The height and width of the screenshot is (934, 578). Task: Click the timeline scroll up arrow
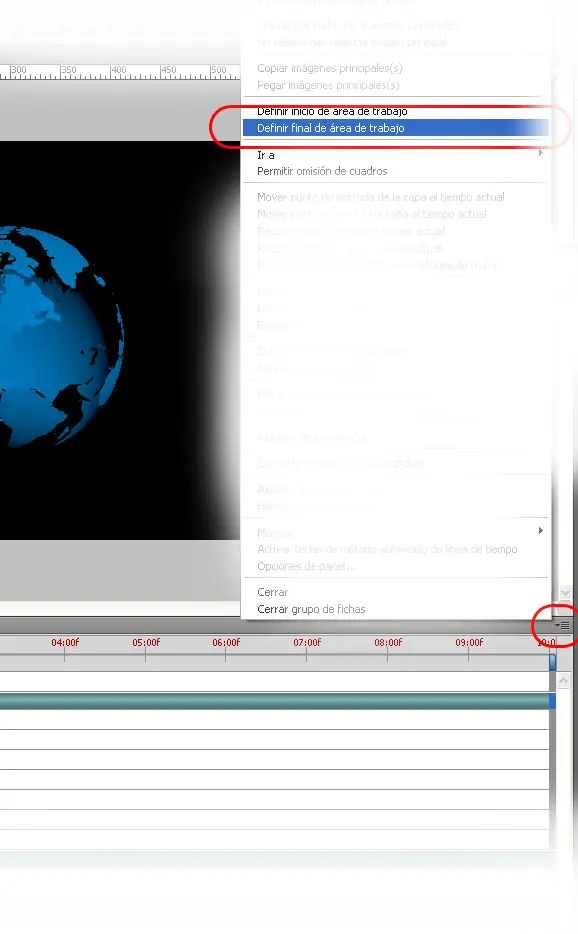(564, 680)
